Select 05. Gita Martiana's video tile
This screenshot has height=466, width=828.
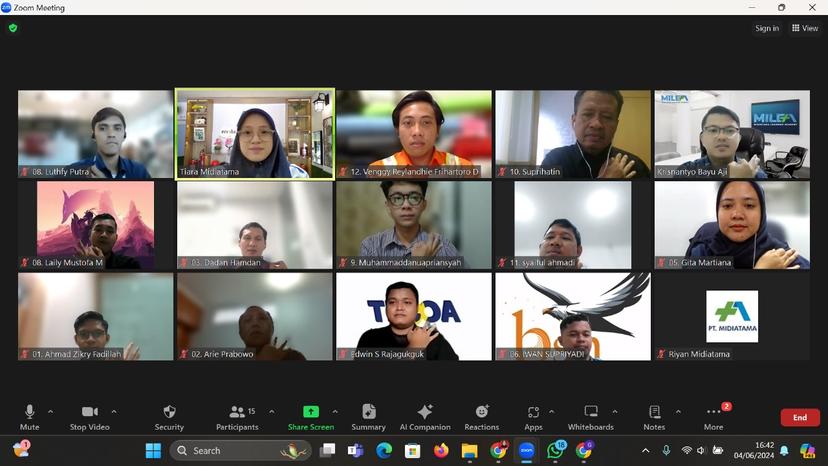(732, 225)
